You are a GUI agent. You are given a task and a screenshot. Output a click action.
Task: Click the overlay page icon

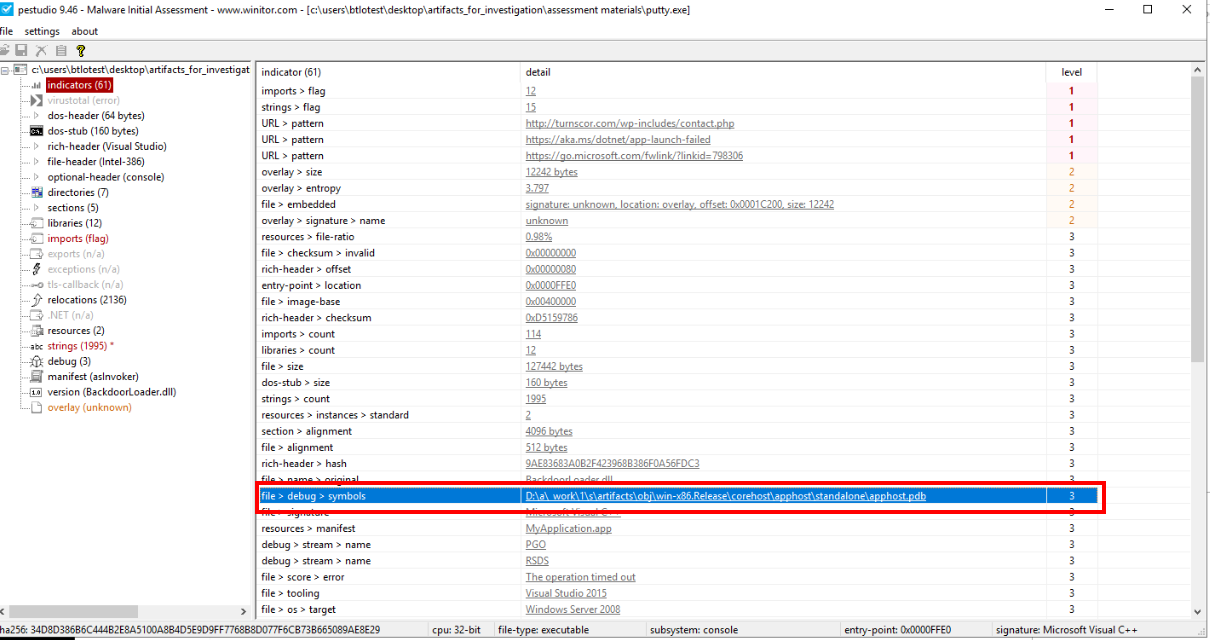(x=37, y=407)
